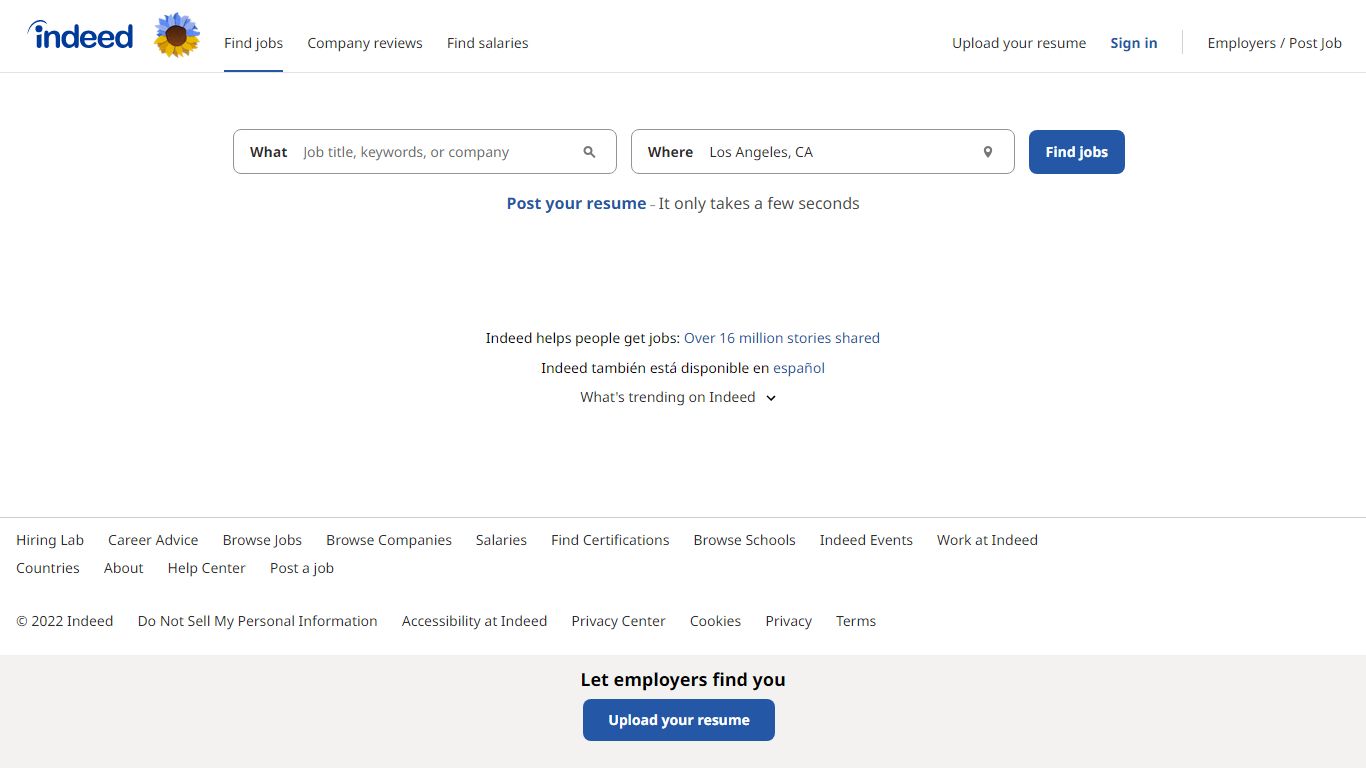
Task: Open Browse Jobs footer link
Action: (x=262, y=540)
